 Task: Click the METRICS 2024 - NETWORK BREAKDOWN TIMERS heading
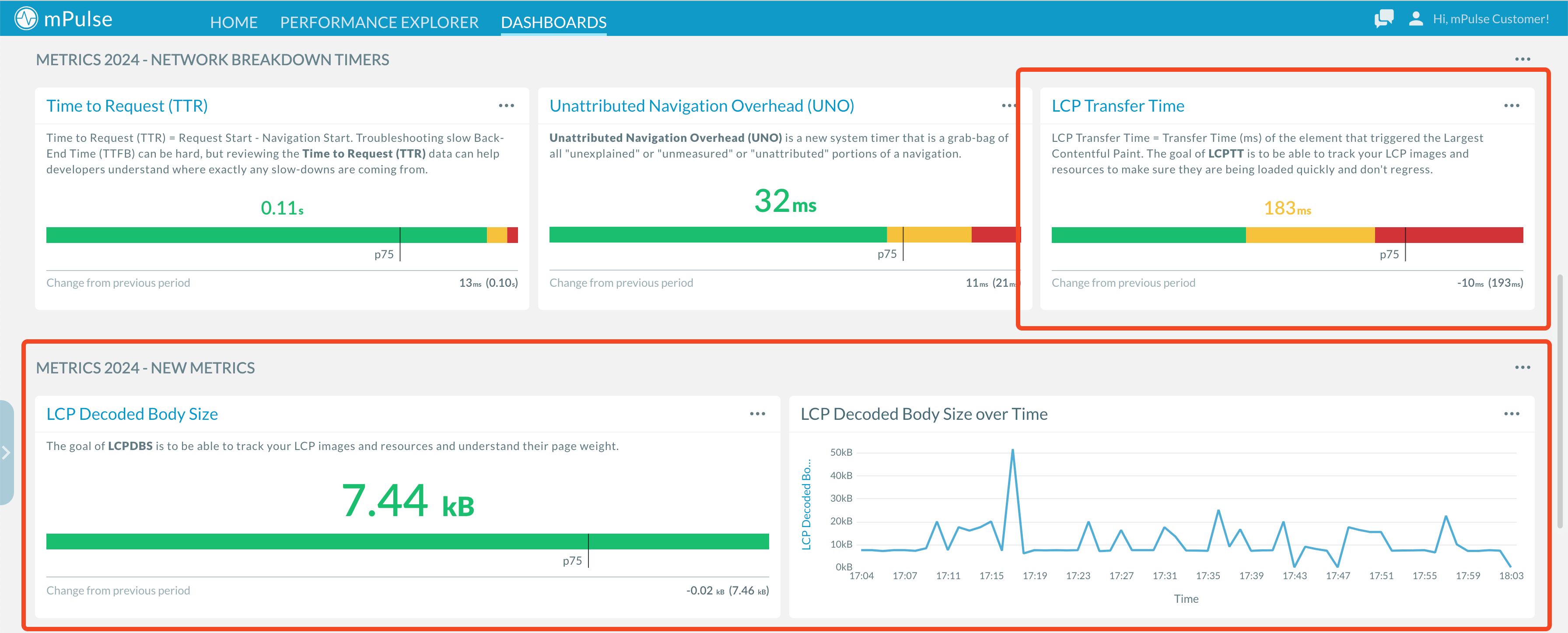point(213,59)
